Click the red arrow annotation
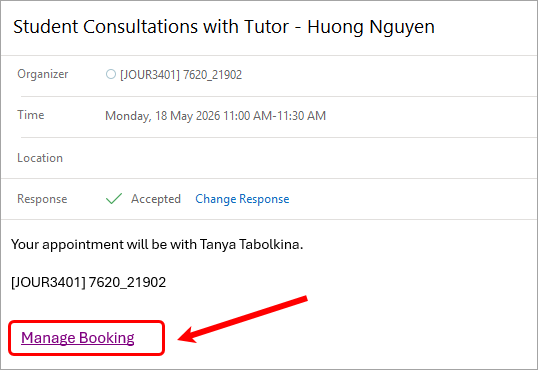538x370 pixels. pos(242,319)
